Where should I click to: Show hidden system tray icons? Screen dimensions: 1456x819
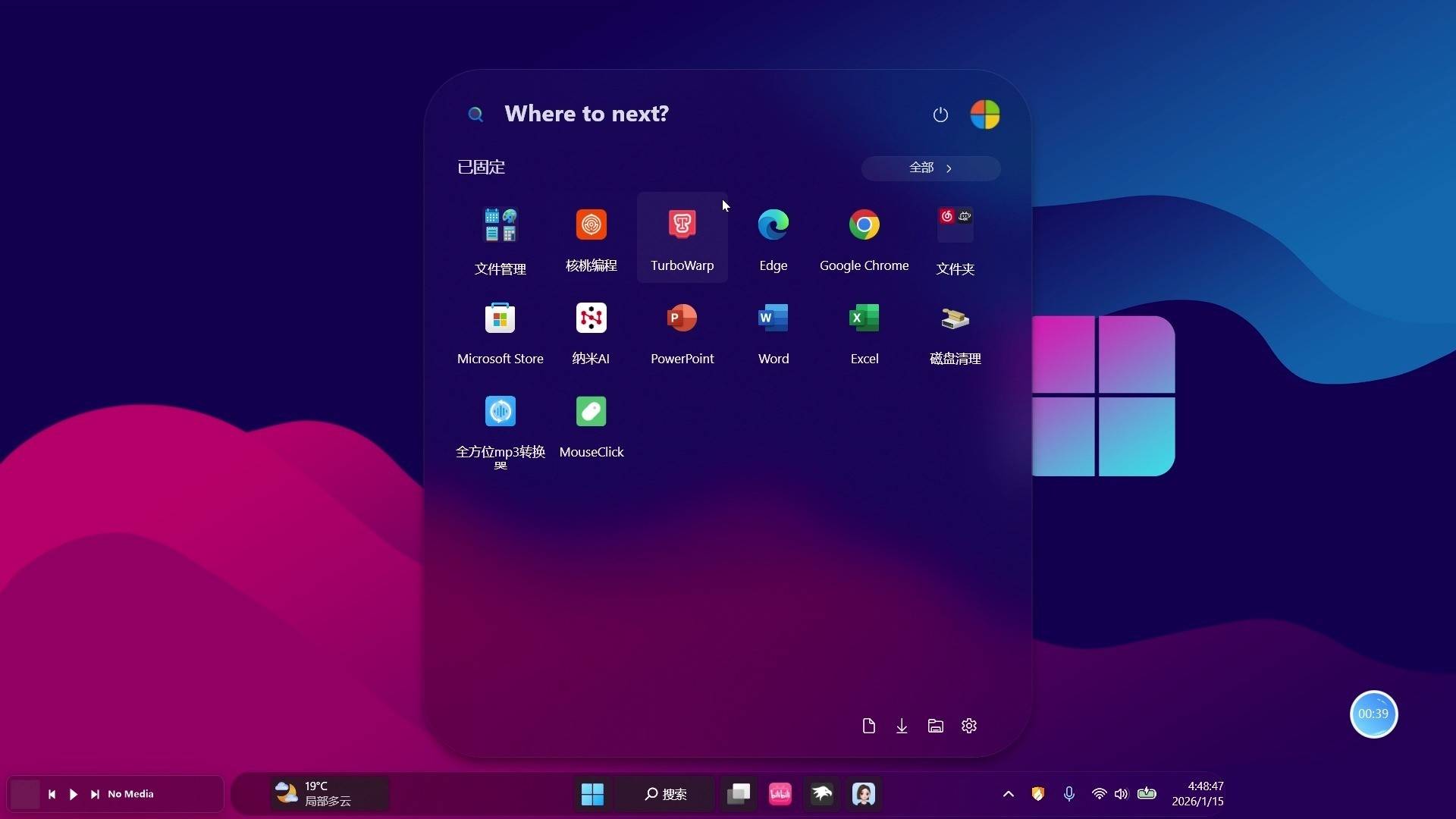coord(1008,794)
